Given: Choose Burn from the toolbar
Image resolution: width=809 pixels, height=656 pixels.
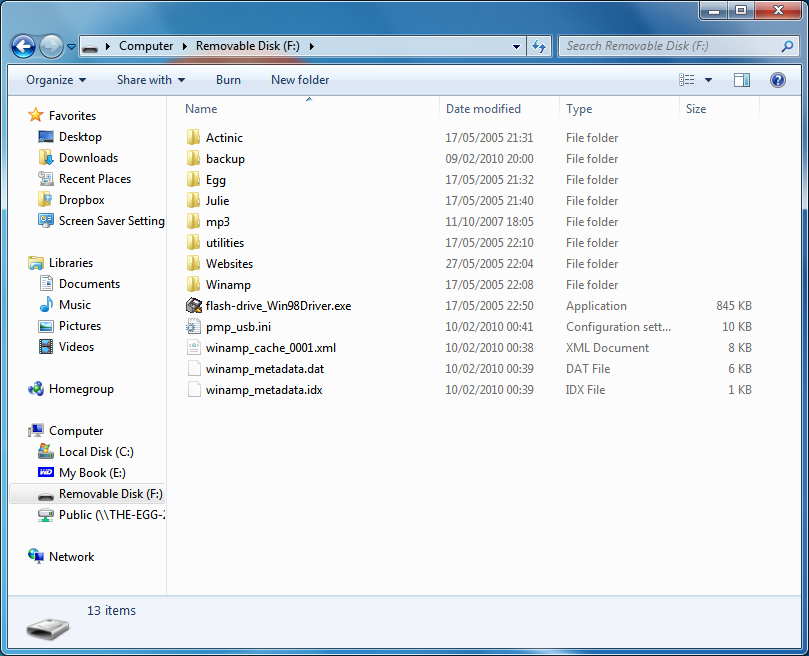Looking at the screenshot, I should pyautogui.click(x=228, y=80).
